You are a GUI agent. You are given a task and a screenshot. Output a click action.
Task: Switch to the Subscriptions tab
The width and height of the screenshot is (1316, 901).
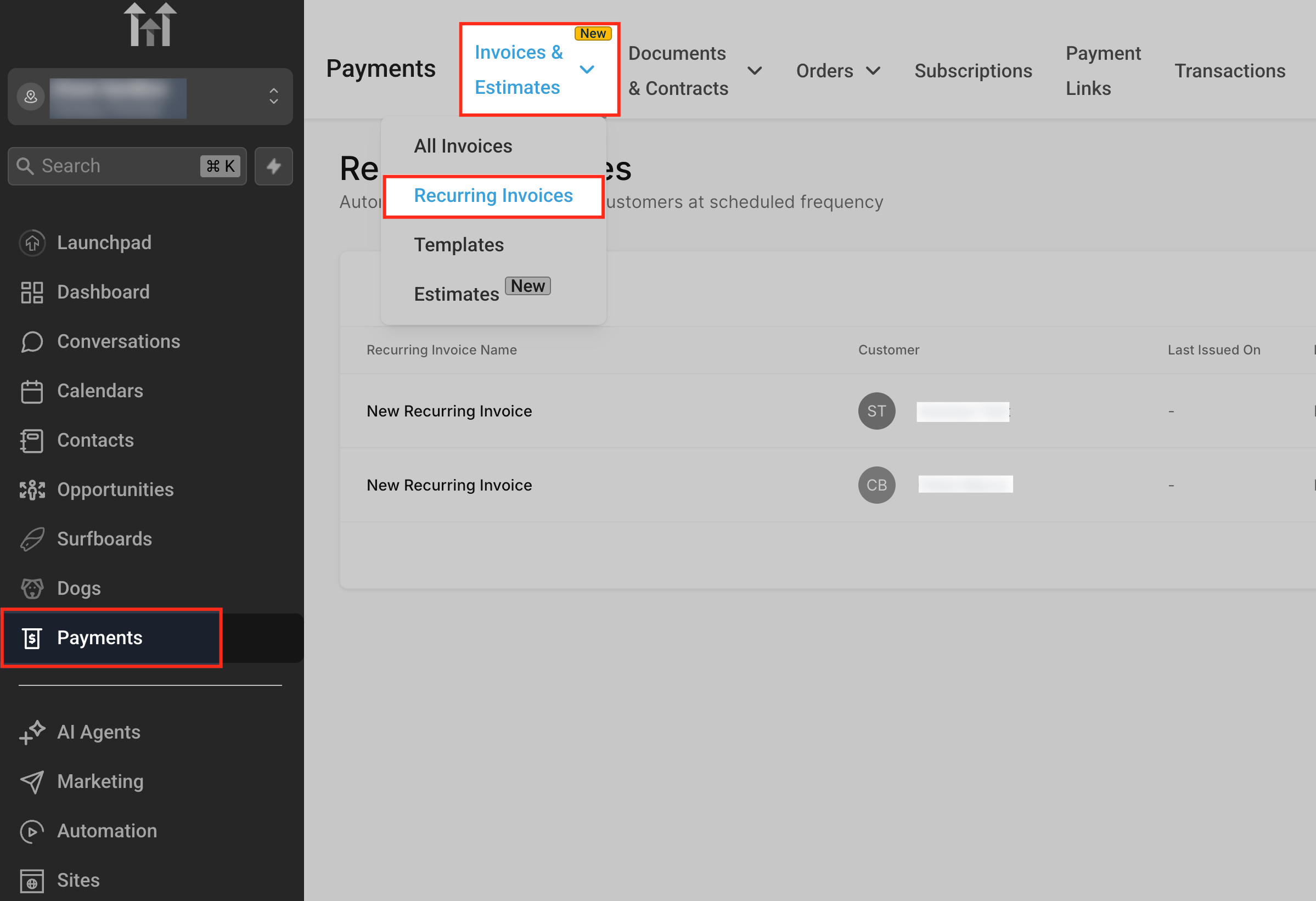pyautogui.click(x=973, y=71)
